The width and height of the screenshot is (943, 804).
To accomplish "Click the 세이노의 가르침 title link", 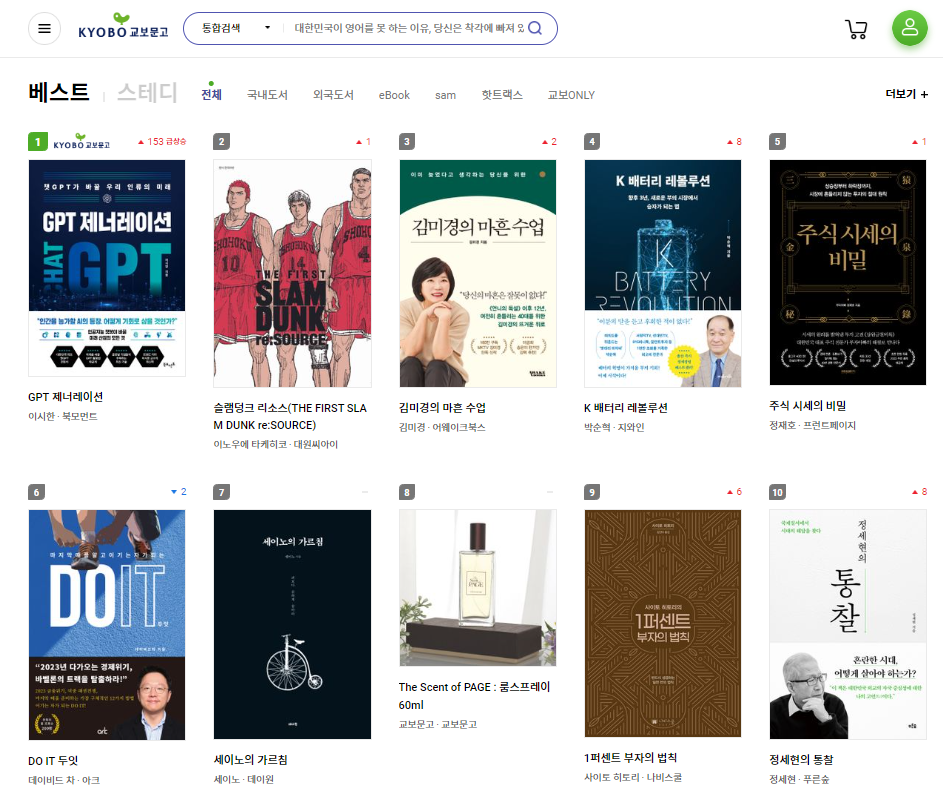I will 250,760.
